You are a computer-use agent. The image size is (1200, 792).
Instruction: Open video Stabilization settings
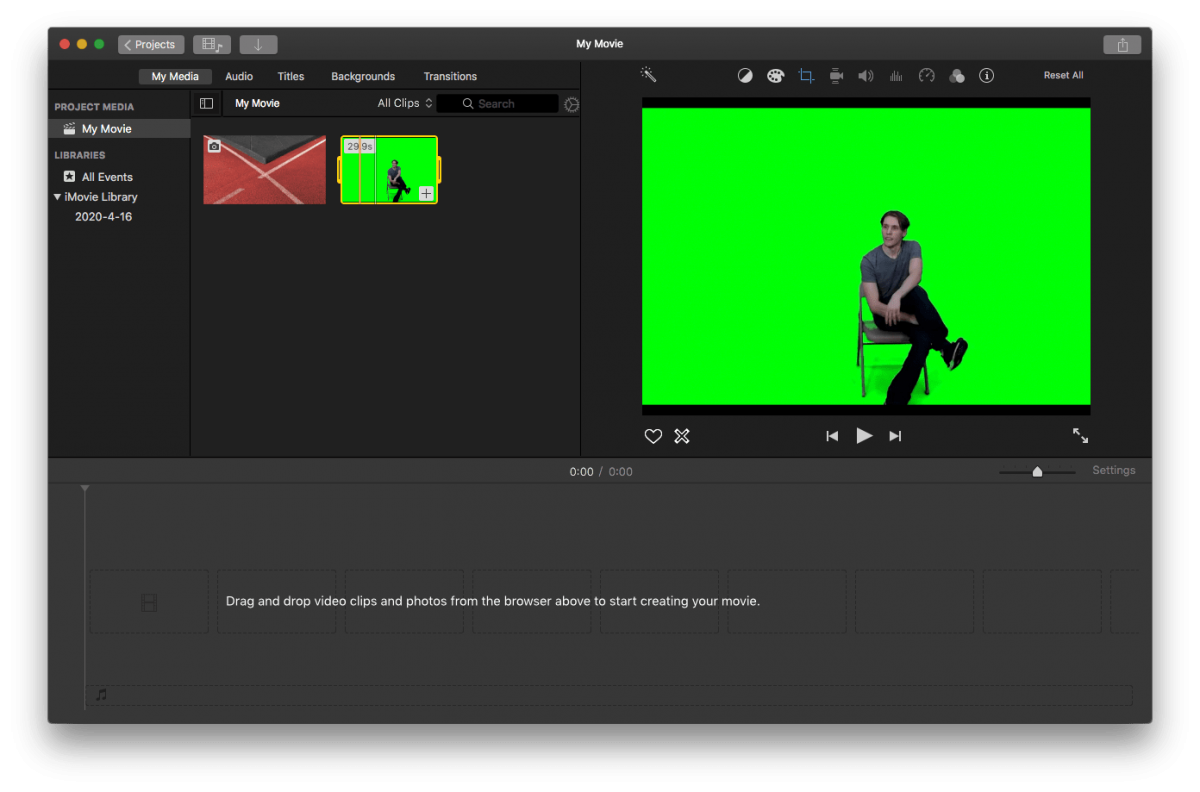(x=836, y=75)
